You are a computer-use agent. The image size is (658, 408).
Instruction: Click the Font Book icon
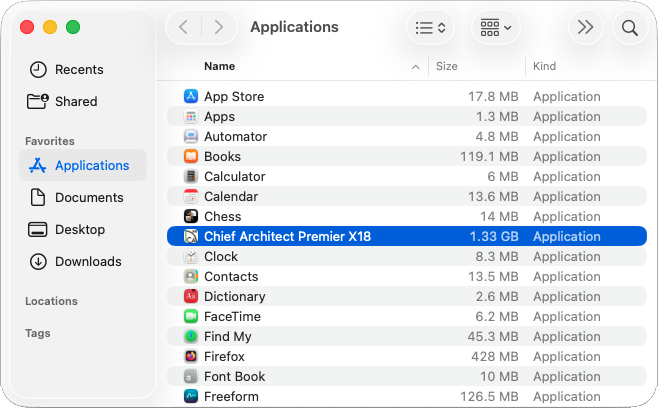point(191,377)
